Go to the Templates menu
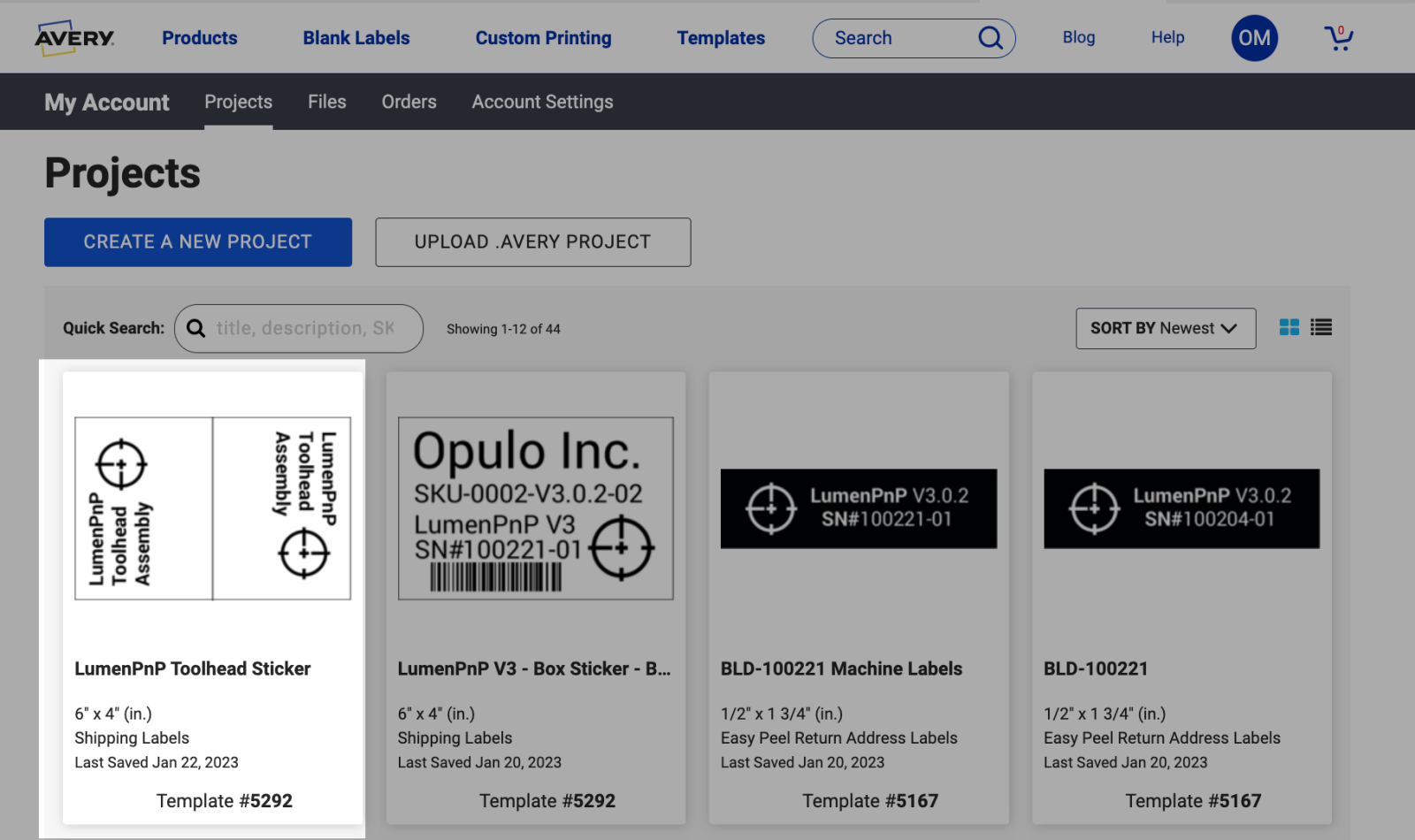This screenshot has height=840, width=1415. (721, 38)
